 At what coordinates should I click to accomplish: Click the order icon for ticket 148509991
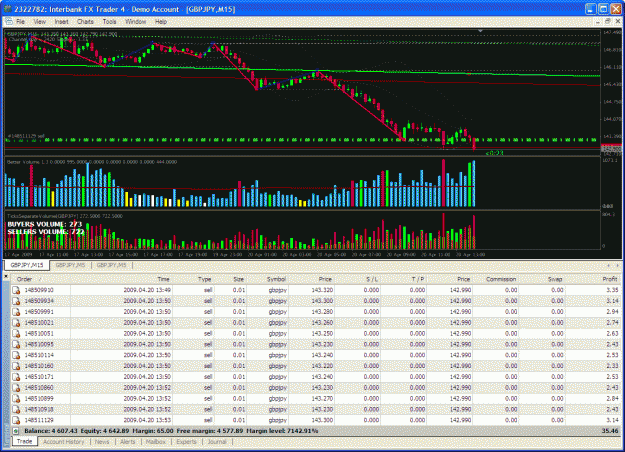coord(16,312)
